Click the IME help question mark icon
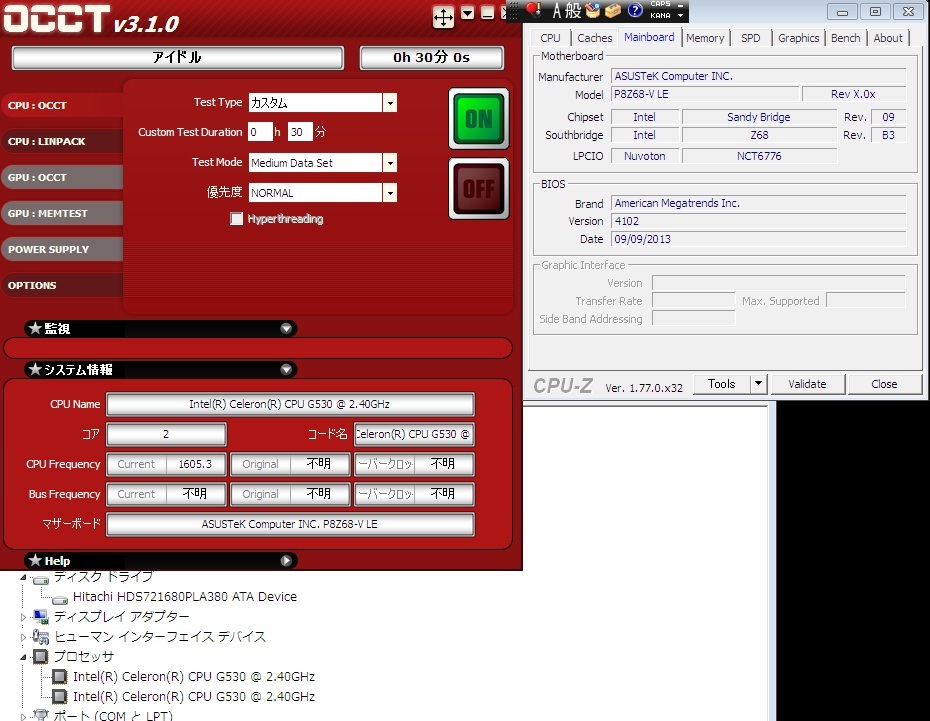The image size is (930, 721). [x=635, y=10]
